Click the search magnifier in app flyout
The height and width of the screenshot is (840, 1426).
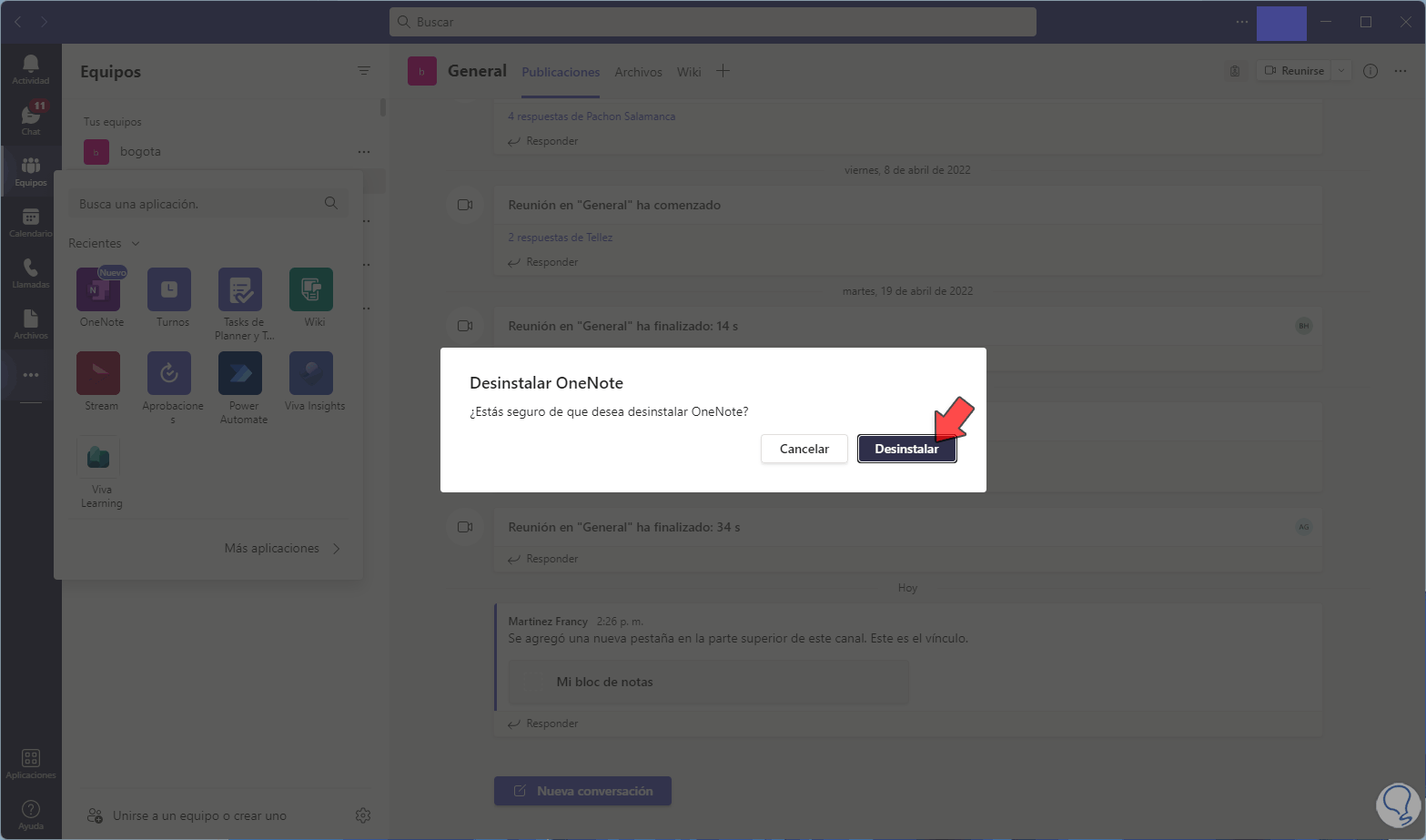[331, 203]
